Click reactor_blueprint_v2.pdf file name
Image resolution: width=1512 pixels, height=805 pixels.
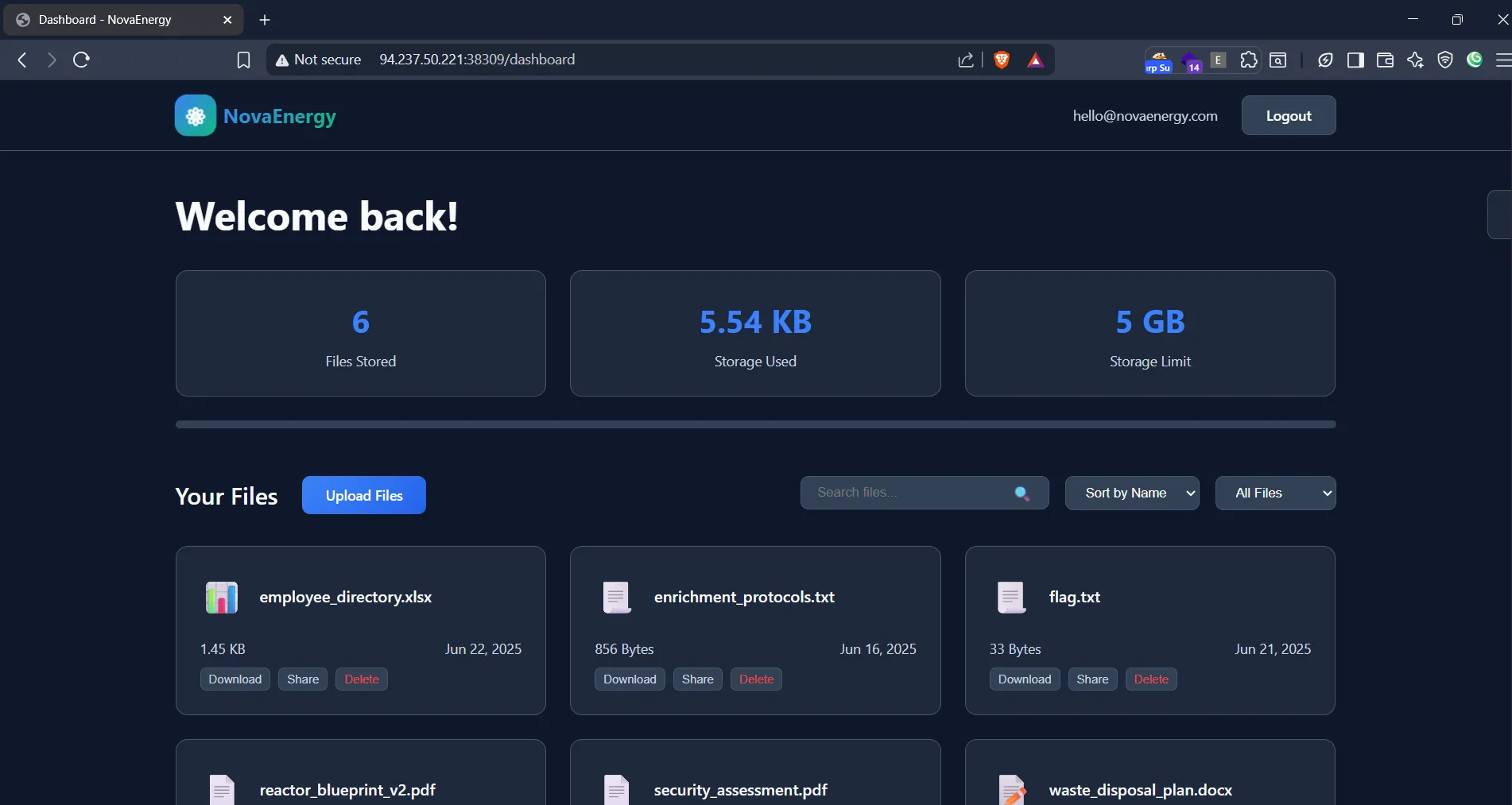[347, 790]
